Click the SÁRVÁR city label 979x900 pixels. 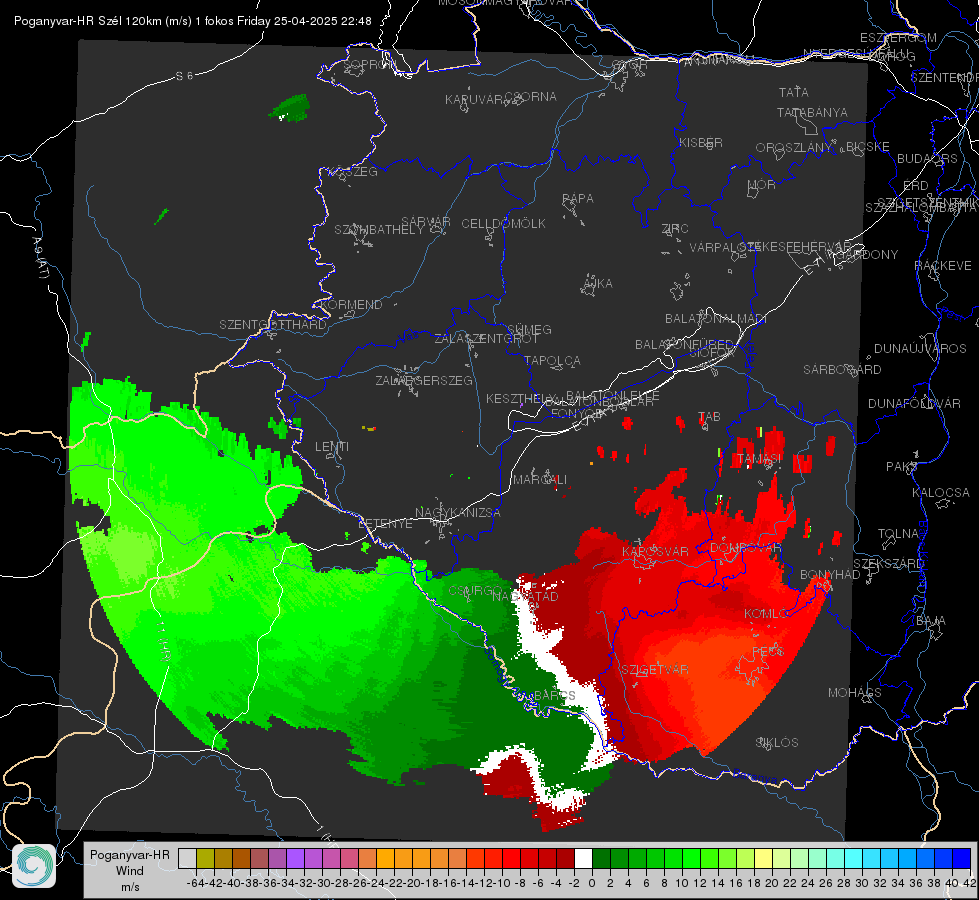pyautogui.click(x=426, y=222)
